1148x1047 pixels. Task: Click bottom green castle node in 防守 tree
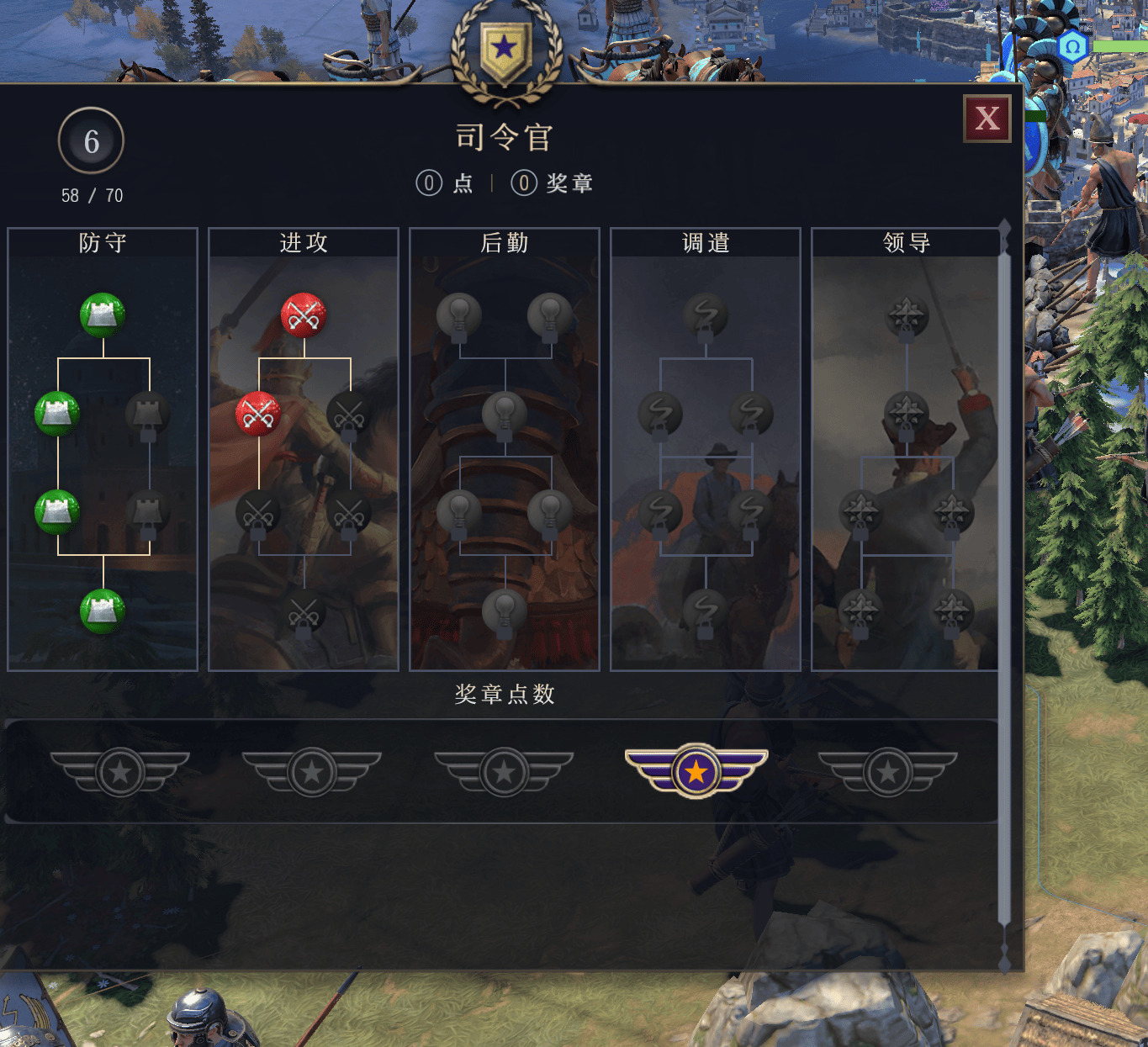[x=103, y=611]
